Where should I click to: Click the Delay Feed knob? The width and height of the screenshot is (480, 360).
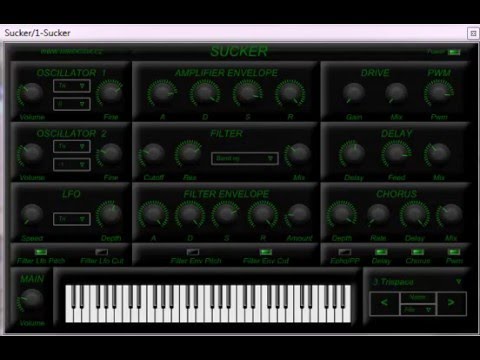(x=396, y=154)
